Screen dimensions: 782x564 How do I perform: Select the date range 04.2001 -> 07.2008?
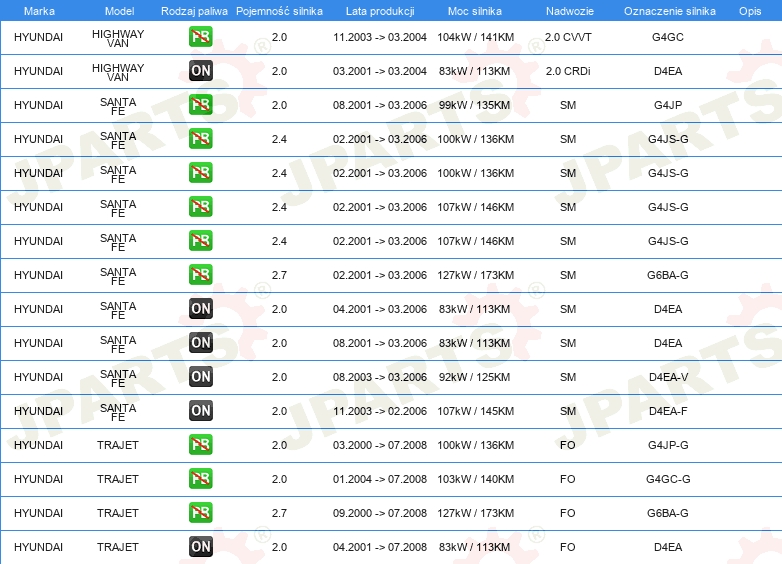pos(380,547)
